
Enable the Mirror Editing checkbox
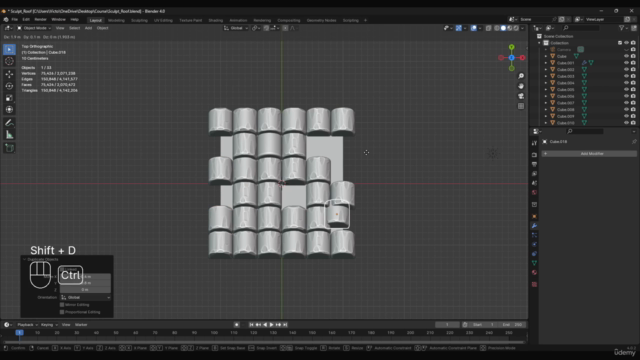[x=62, y=305]
